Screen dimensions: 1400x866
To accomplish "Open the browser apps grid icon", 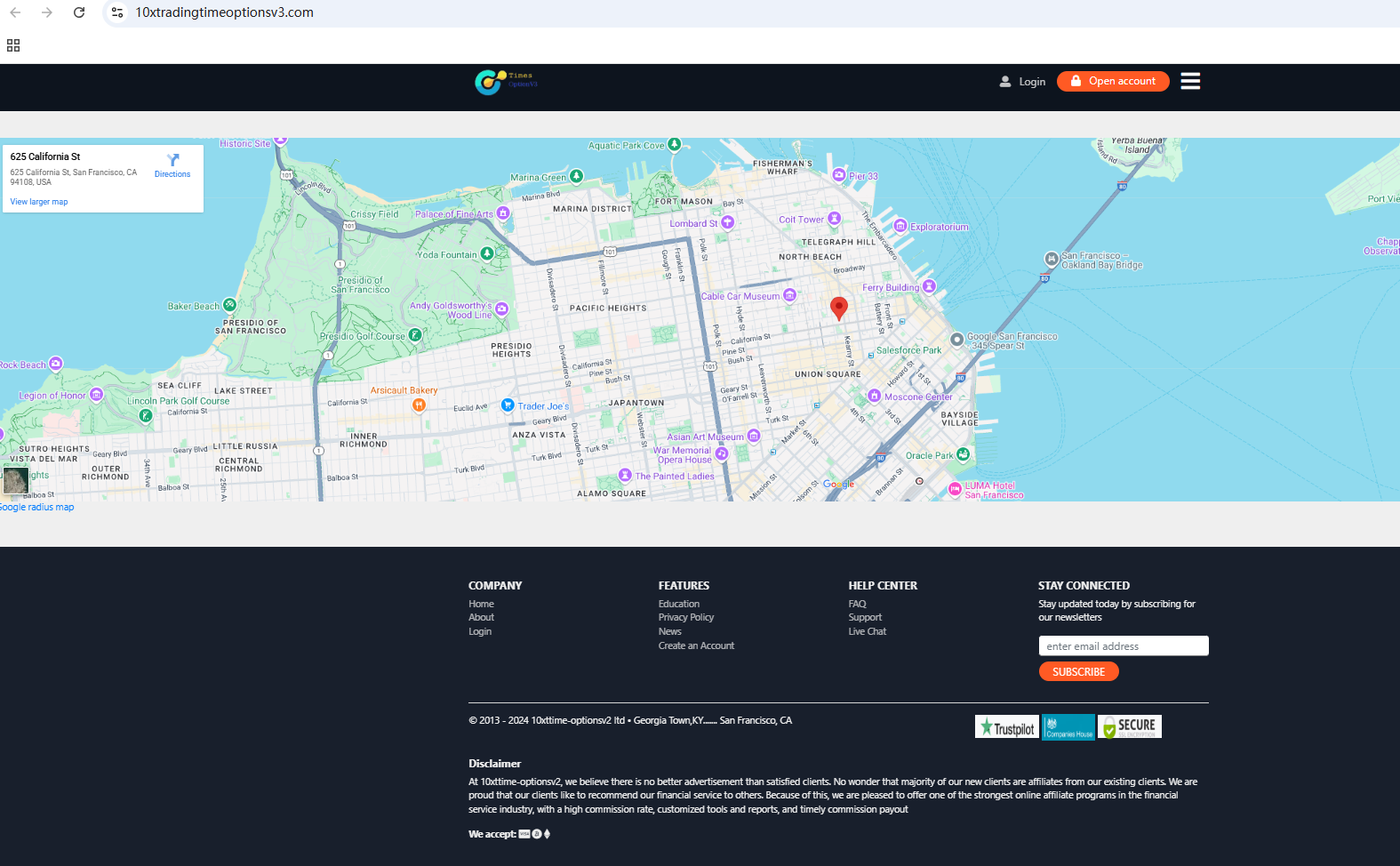I will (x=13, y=45).
